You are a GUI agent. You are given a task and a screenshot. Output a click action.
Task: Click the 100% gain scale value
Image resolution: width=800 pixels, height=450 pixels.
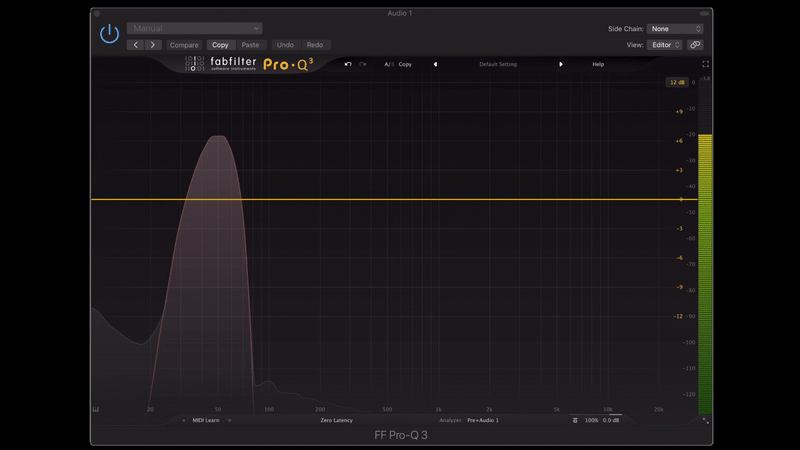591,420
